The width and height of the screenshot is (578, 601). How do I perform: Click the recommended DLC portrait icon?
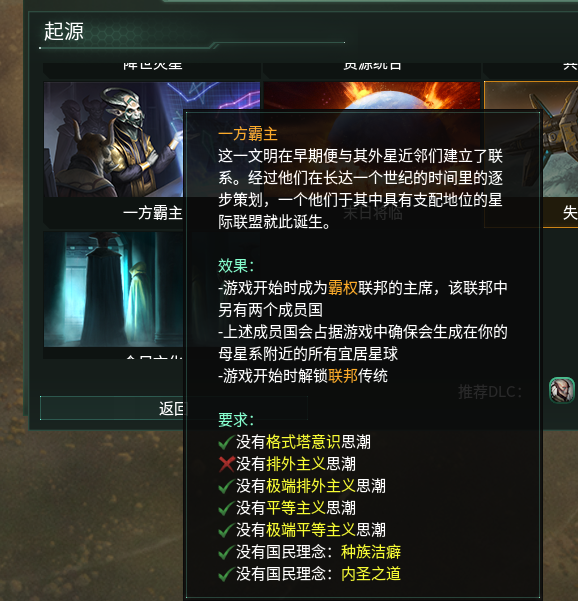[562, 390]
